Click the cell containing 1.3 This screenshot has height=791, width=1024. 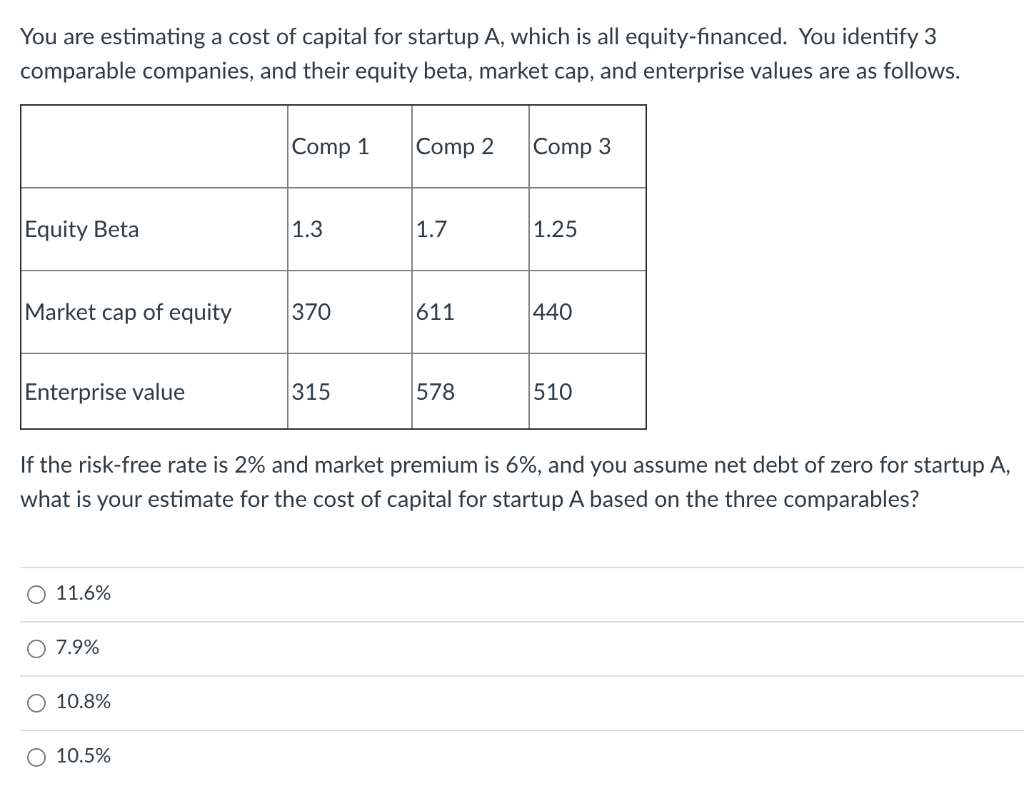pyautogui.click(x=305, y=229)
